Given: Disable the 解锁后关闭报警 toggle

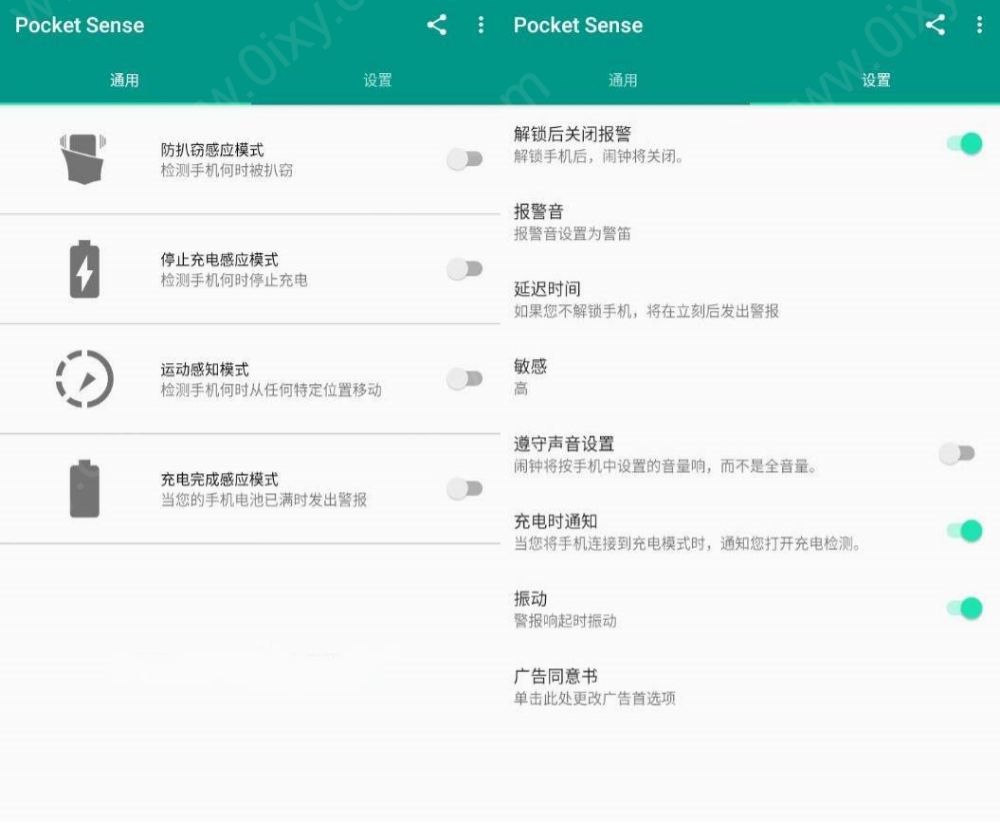Looking at the screenshot, I should [x=964, y=144].
